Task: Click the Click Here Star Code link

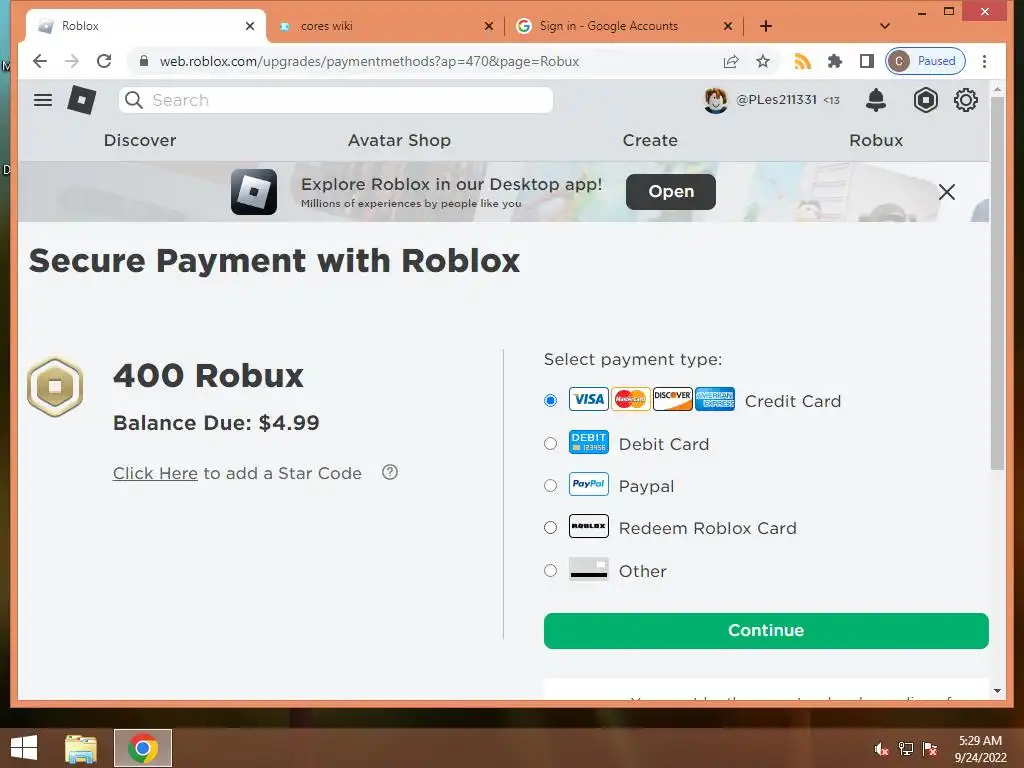Action: [155, 473]
